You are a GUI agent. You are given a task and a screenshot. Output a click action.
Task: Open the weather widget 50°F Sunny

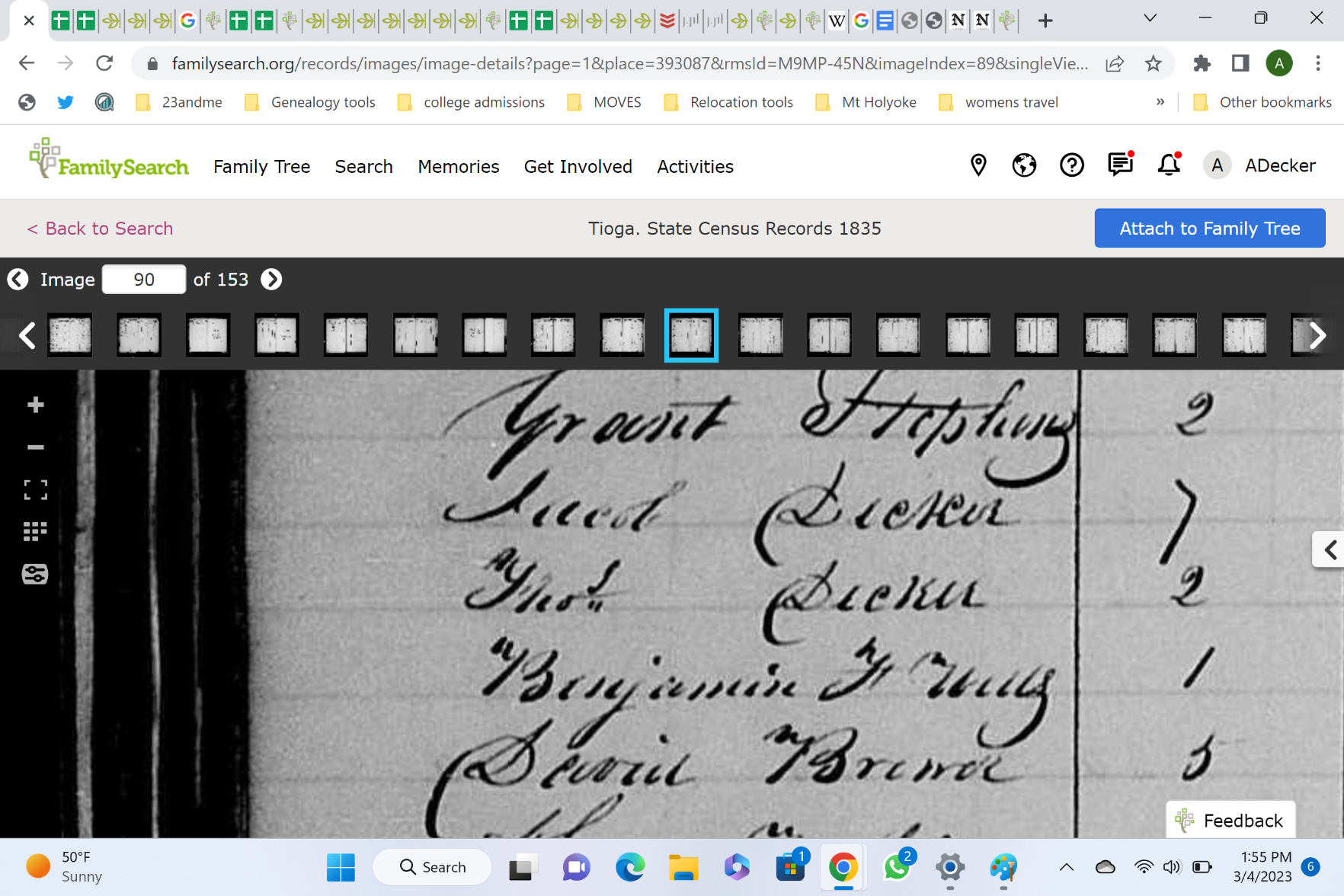[x=64, y=867]
